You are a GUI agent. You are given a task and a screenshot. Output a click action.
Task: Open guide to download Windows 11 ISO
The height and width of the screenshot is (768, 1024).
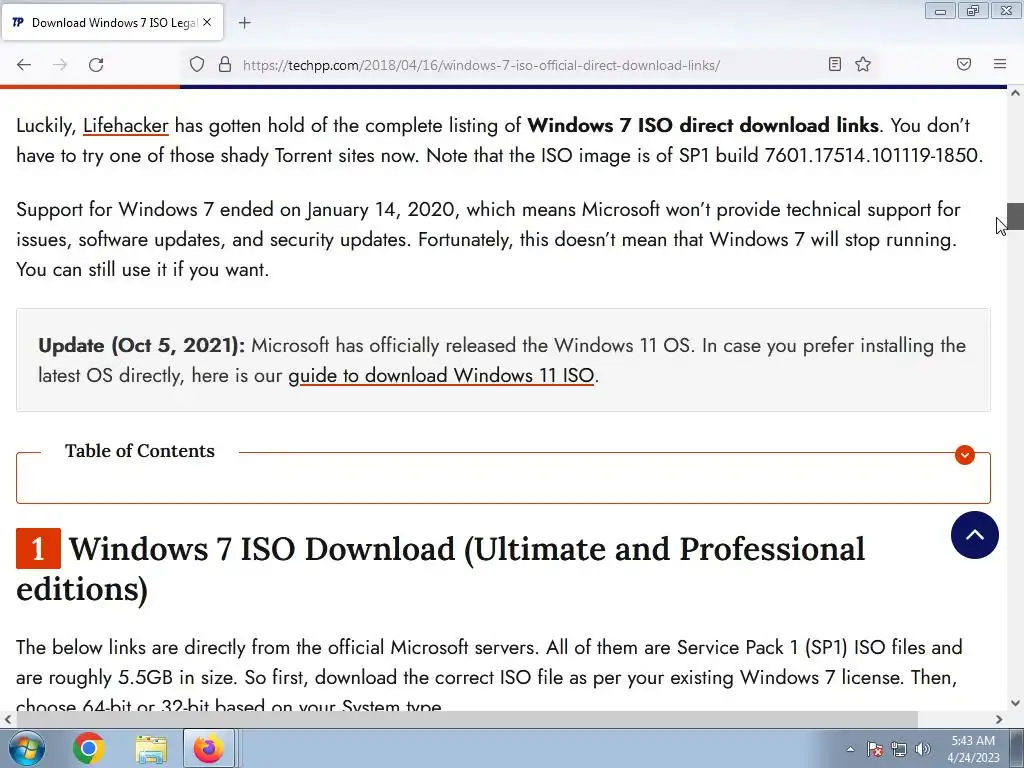(x=441, y=376)
